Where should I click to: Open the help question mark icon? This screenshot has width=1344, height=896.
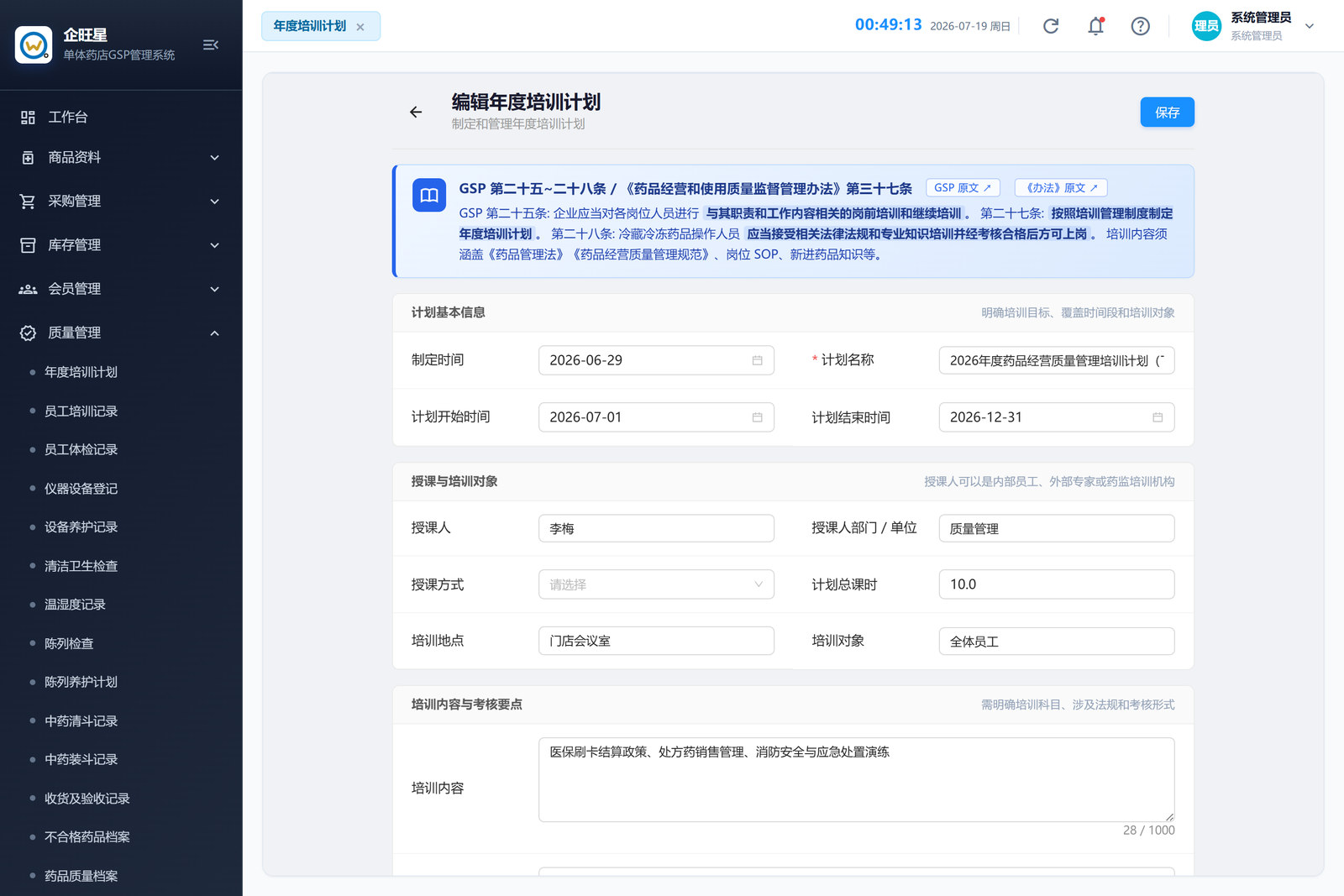[1140, 26]
